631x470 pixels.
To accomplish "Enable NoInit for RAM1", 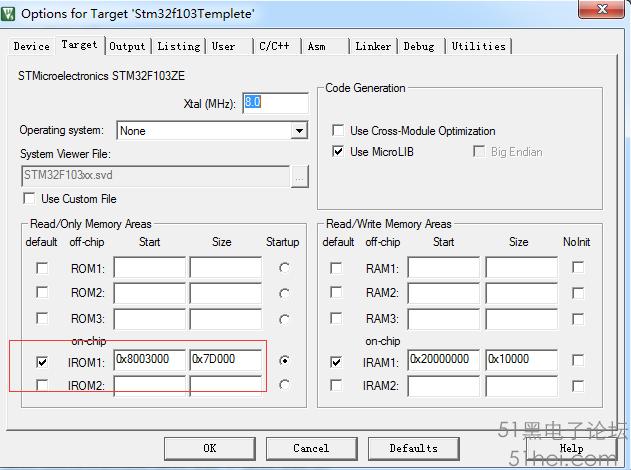I will click(578, 267).
